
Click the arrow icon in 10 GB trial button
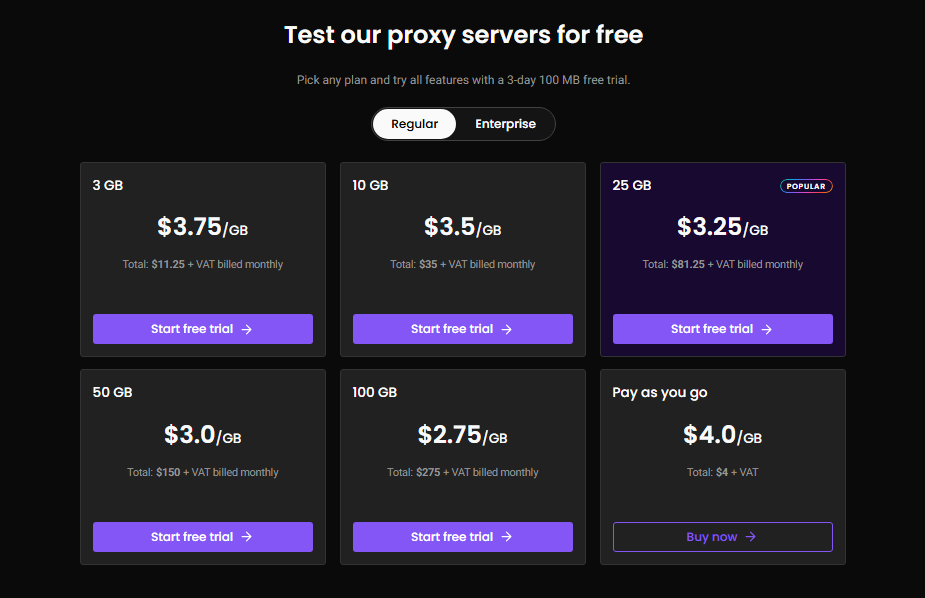coord(507,329)
